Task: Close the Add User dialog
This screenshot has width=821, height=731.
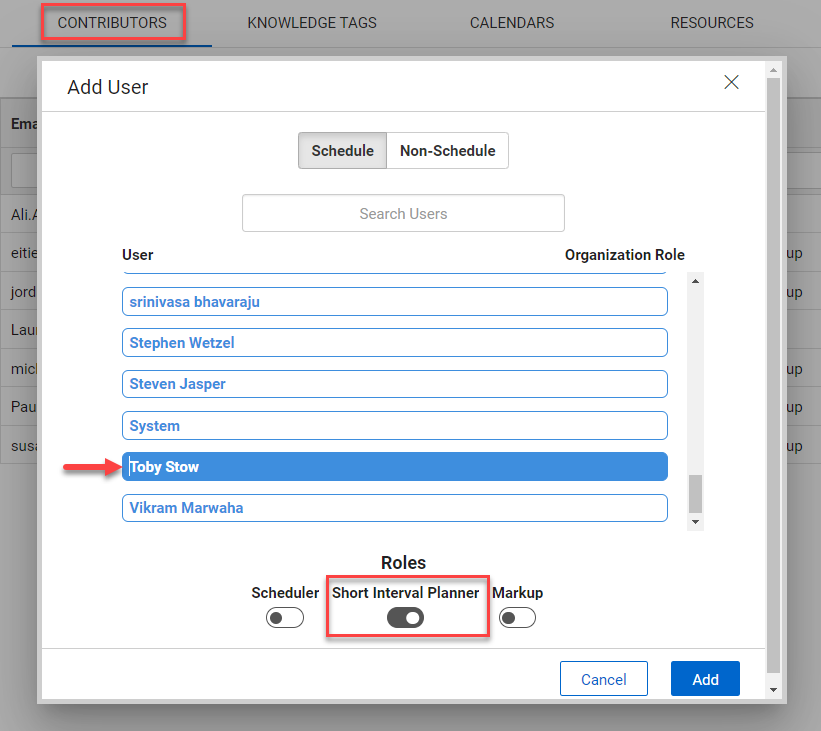Action: pos(731,83)
